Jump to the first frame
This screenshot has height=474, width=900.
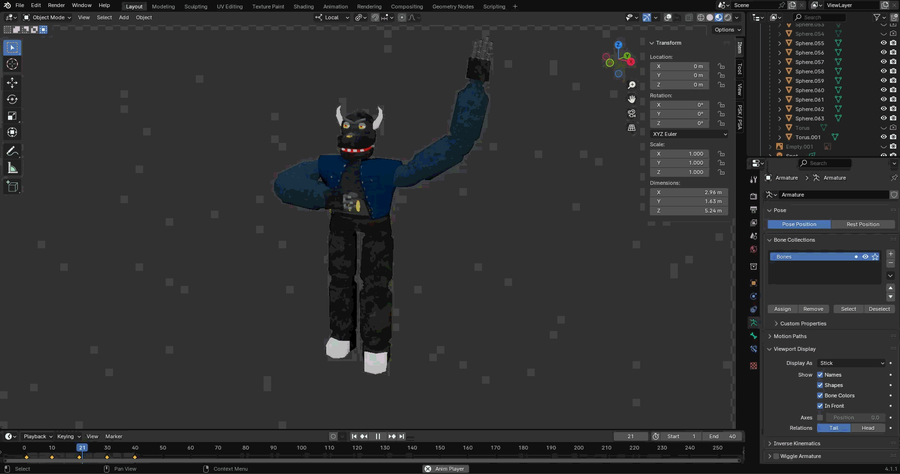354,437
